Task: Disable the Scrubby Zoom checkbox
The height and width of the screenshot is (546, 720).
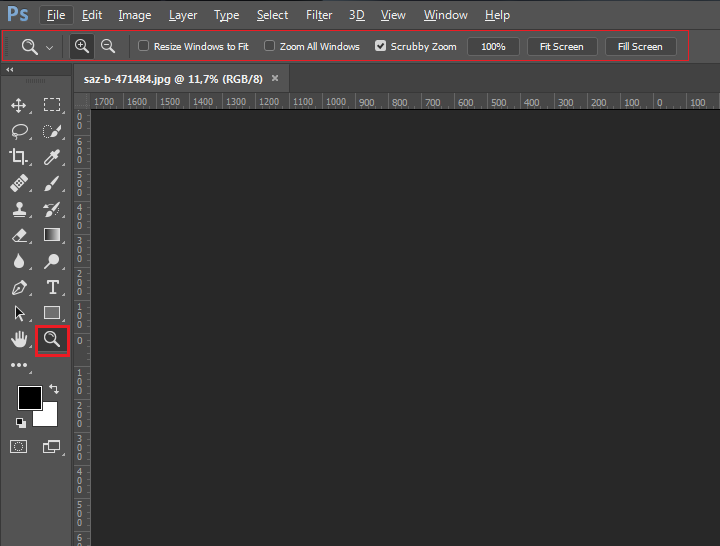Action: (x=381, y=46)
